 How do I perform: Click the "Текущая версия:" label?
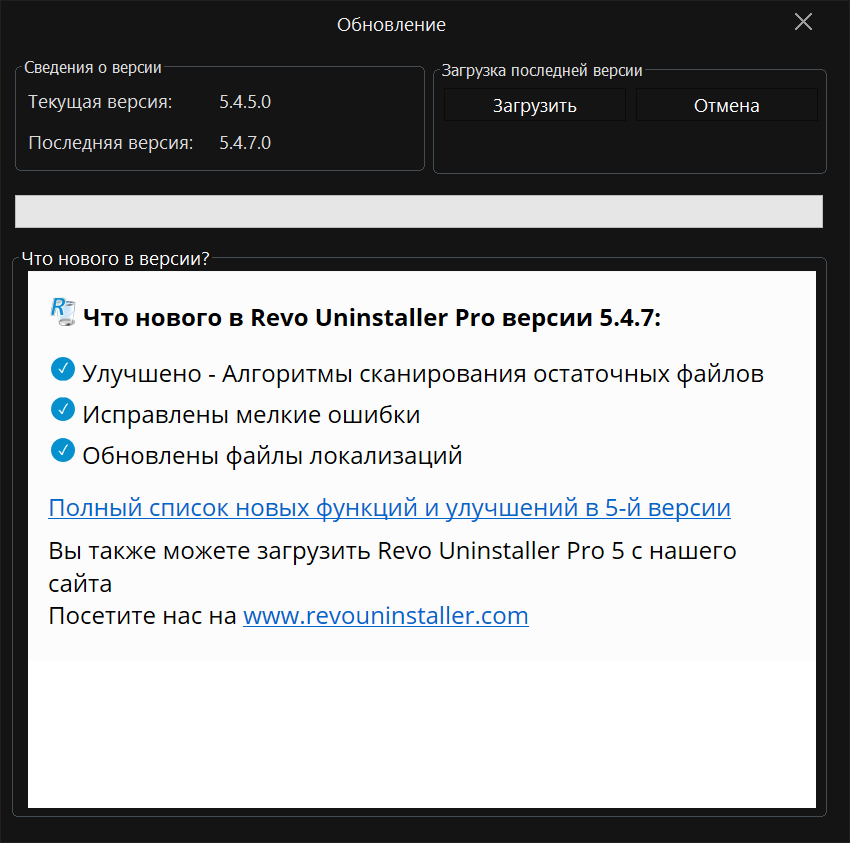(x=100, y=102)
